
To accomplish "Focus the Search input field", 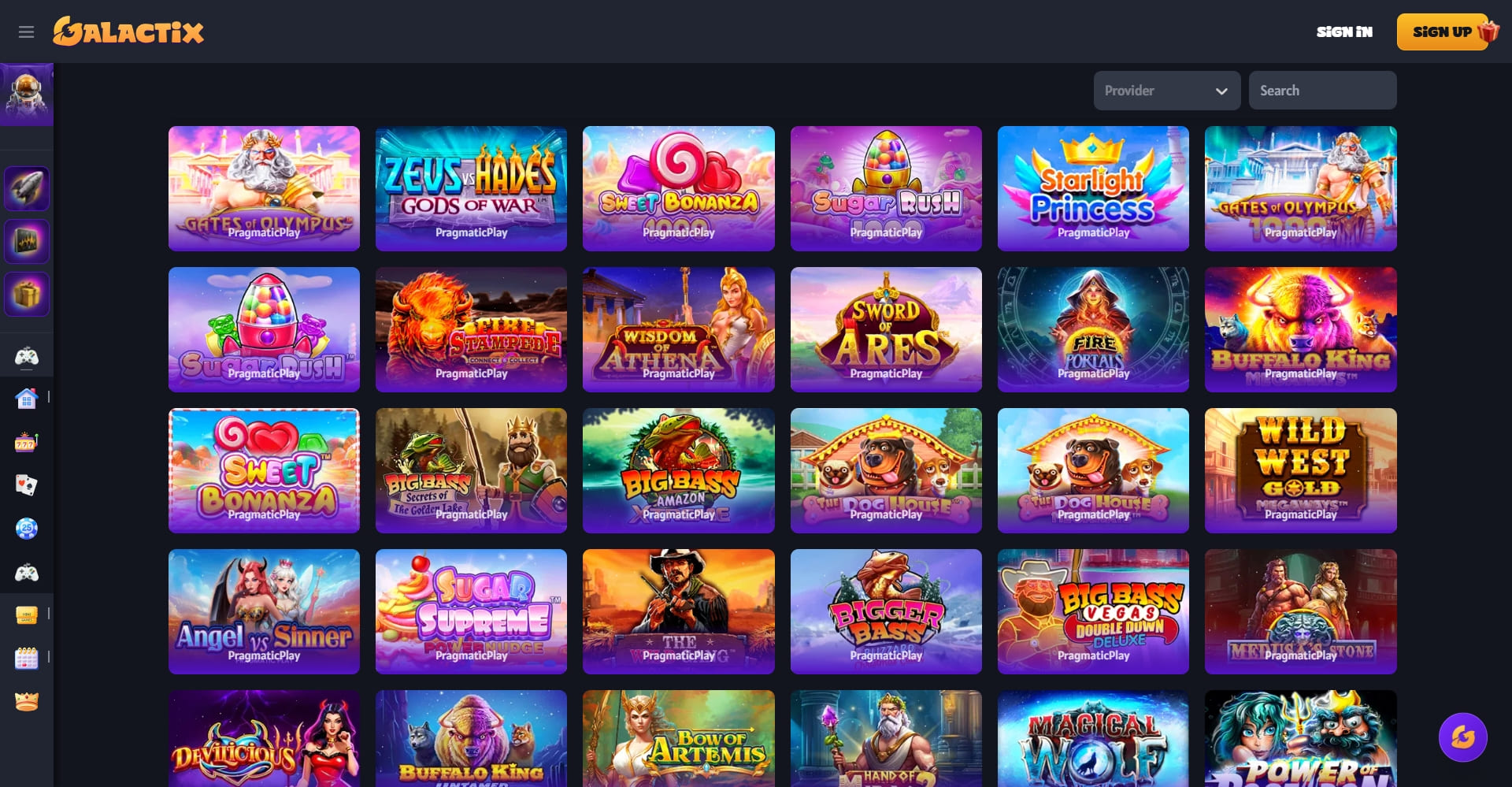I will point(1322,91).
